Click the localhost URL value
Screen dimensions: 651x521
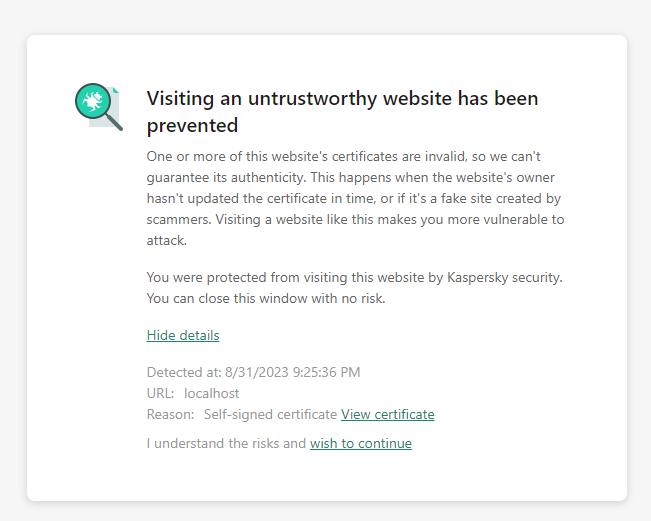211,393
